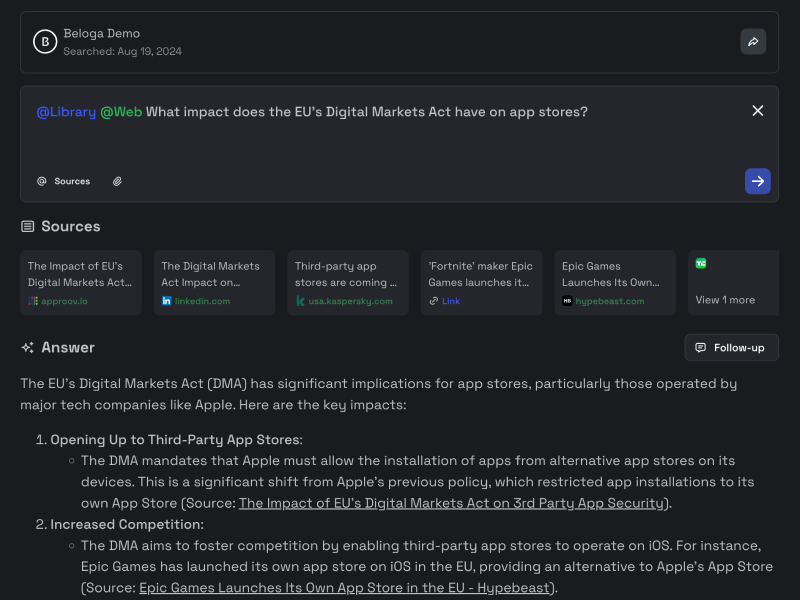Open the Sources selector below the query
This screenshot has height=600, width=800.
click(x=63, y=181)
